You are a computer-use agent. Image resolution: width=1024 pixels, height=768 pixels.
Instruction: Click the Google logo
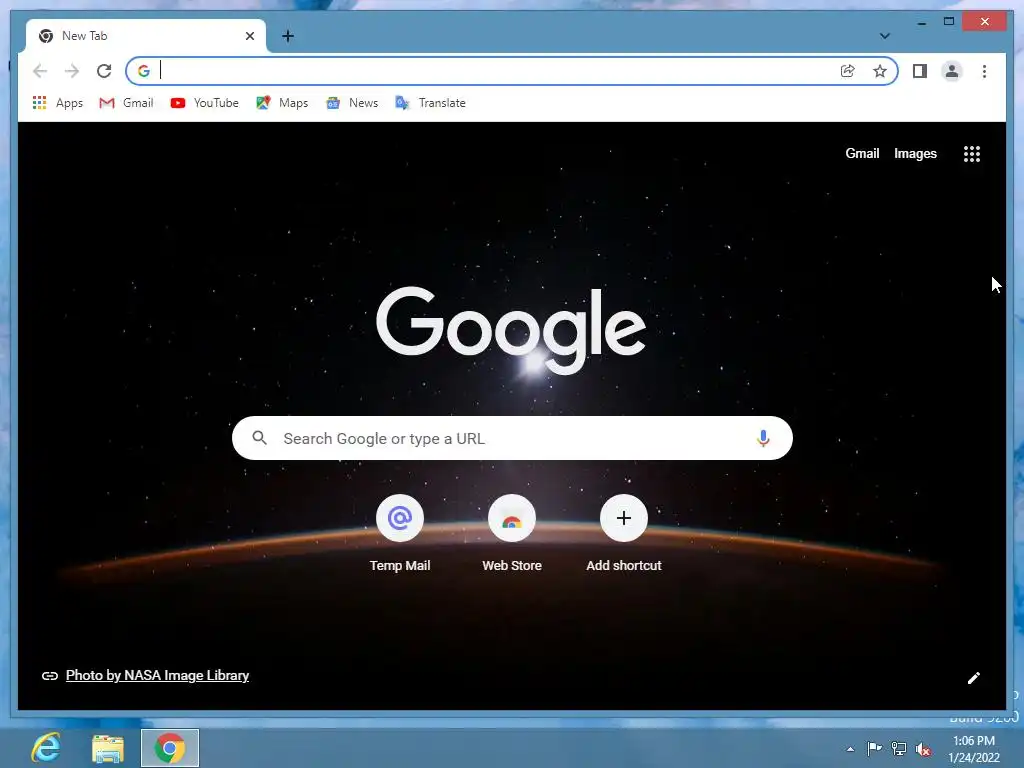(x=511, y=330)
